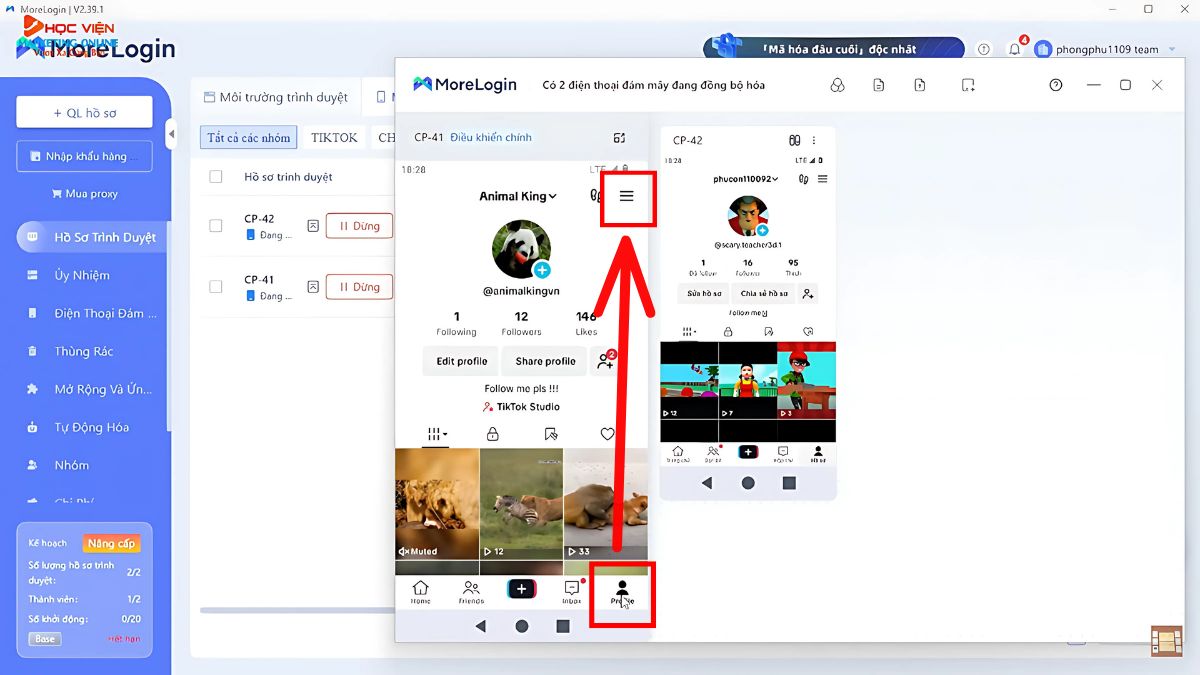Tap Edit profile in CP-41
The height and width of the screenshot is (675, 1200).
pos(462,361)
